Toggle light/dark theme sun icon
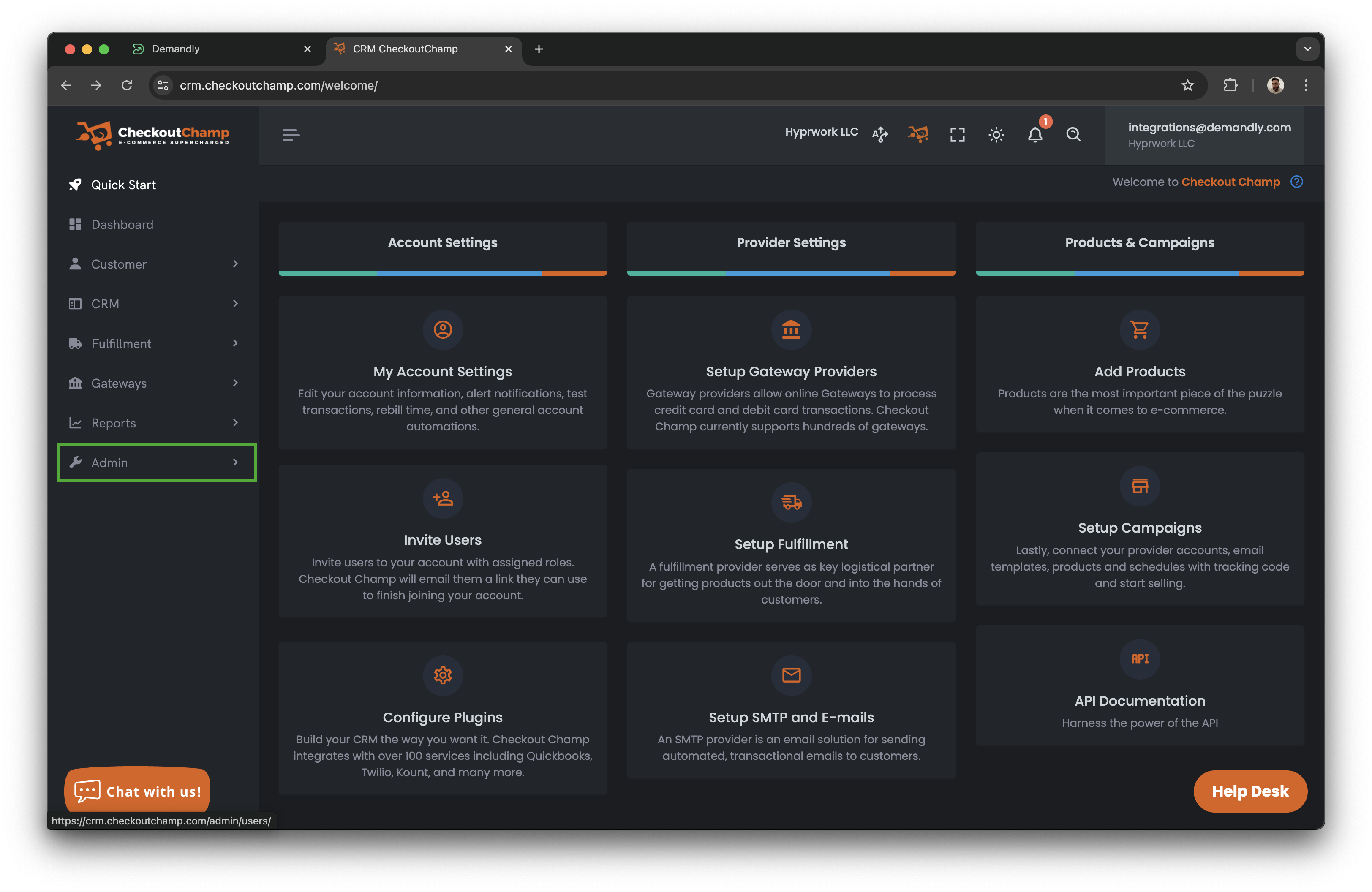Screen dimensions: 1372x892 point(996,135)
